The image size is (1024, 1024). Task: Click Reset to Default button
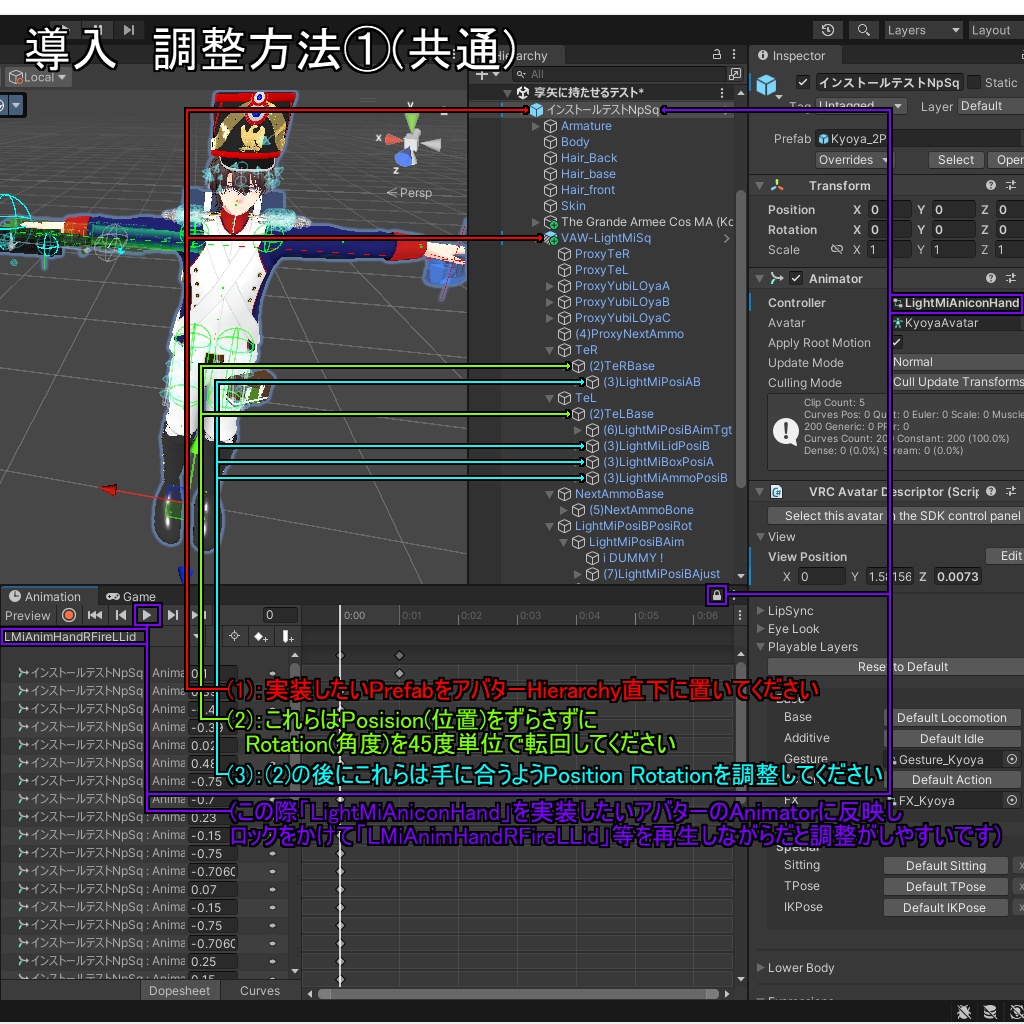(896, 667)
